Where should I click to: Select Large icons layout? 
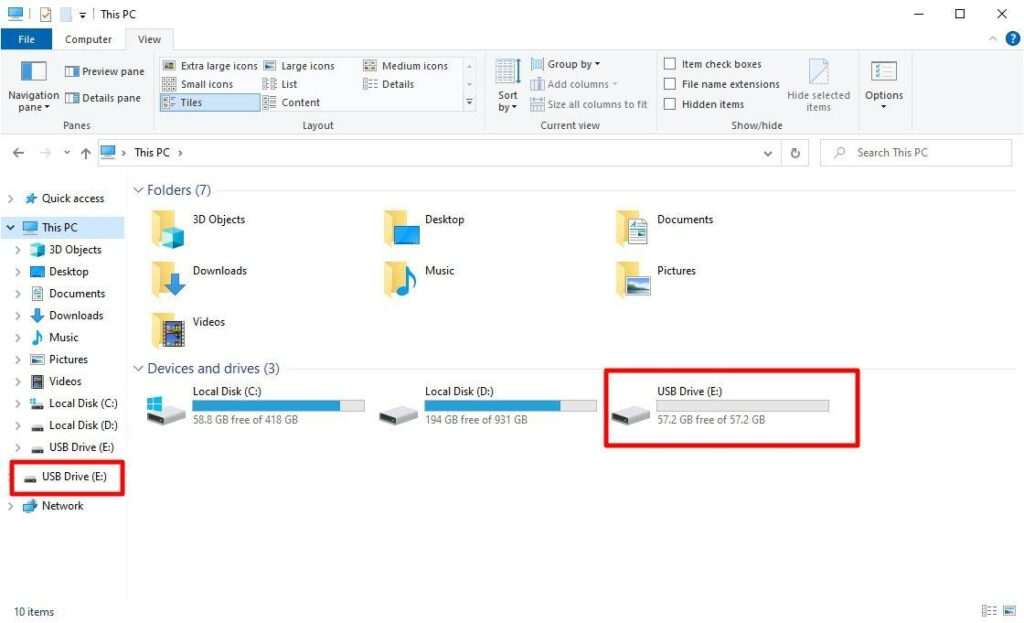point(300,66)
